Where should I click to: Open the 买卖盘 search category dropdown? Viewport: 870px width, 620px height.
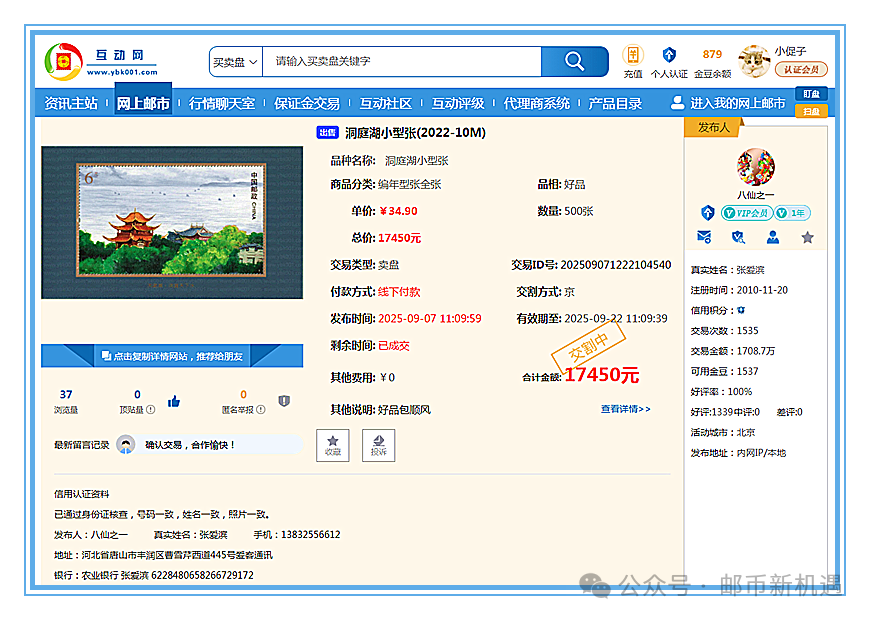[236, 62]
